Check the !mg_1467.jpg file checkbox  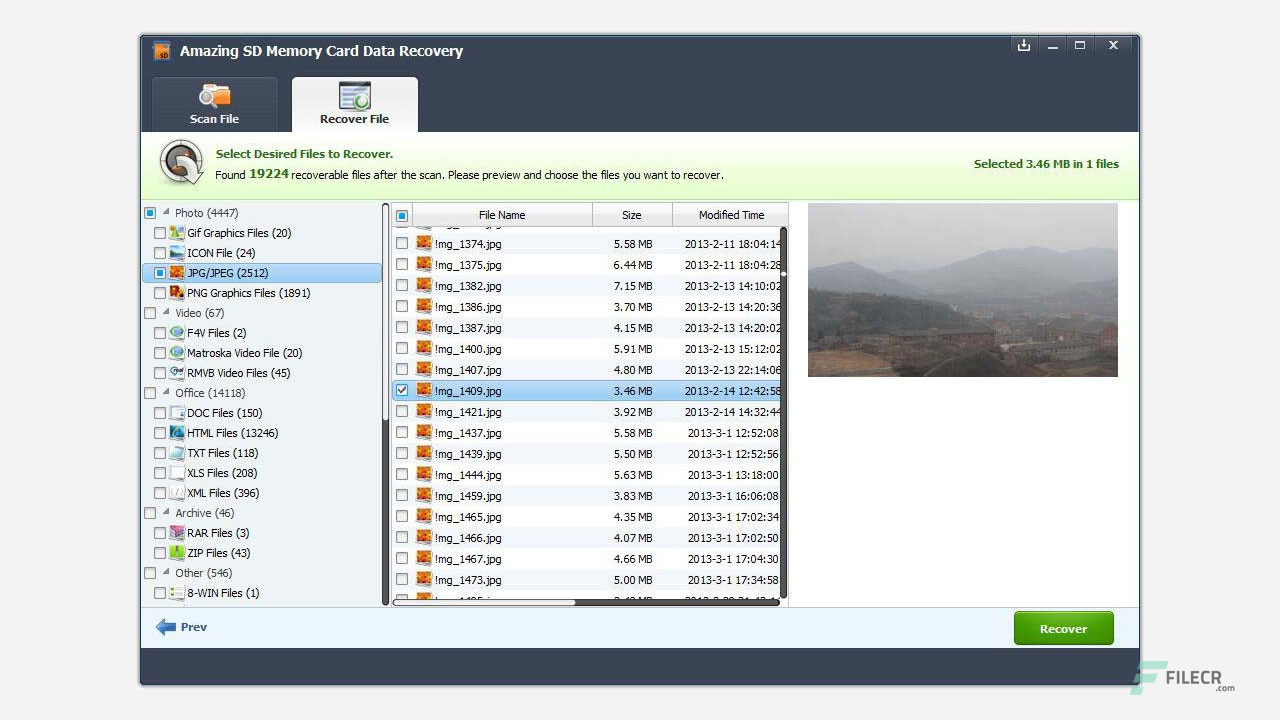tap(402, 558)
